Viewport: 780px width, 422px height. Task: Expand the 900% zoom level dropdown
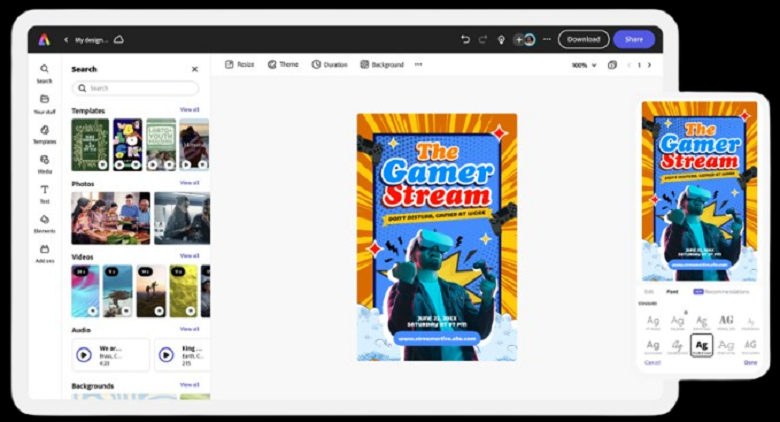pyautogui.click(x=584, y=65)
